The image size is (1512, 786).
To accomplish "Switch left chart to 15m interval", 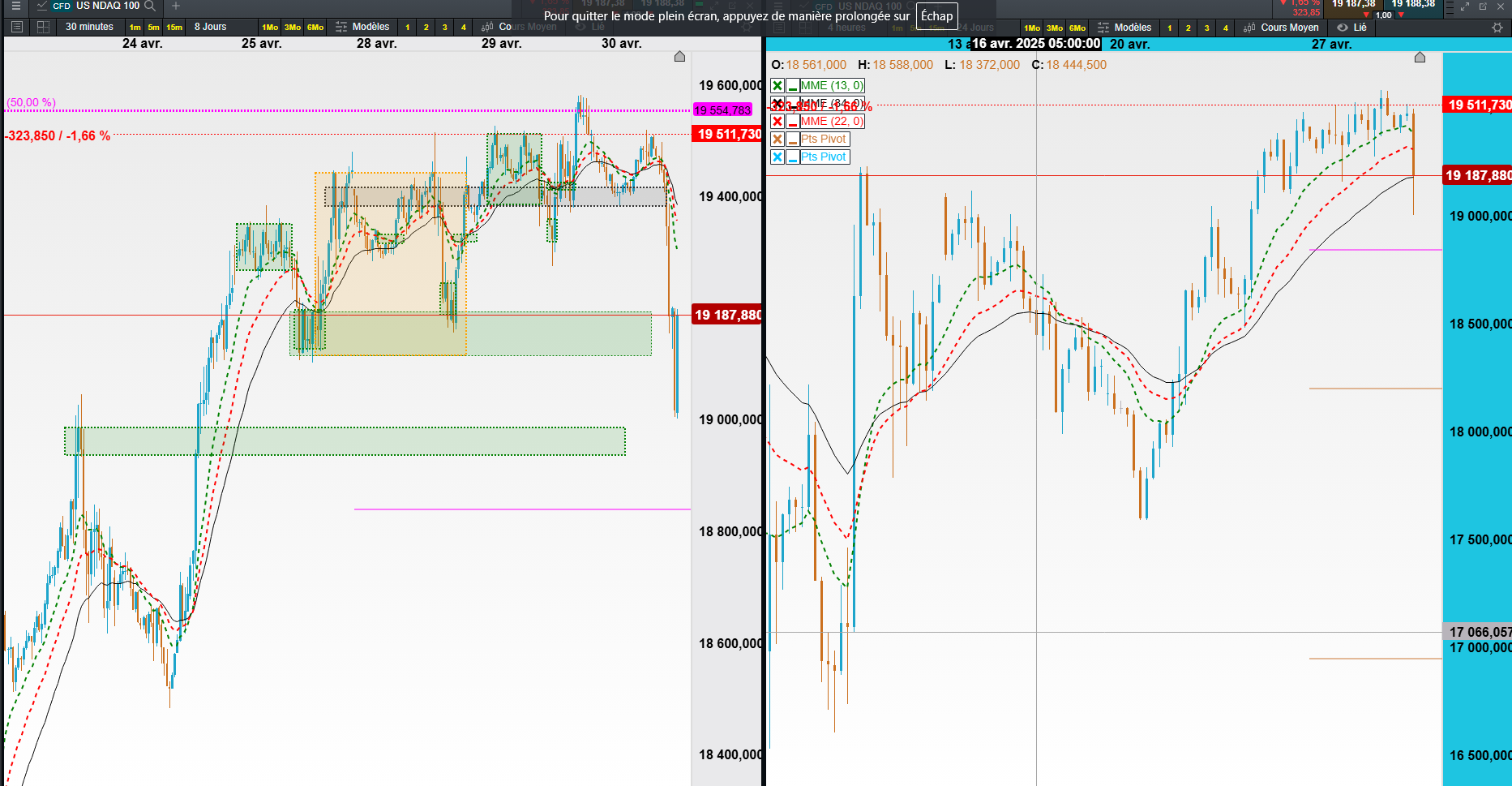I will [x=174, y=28].
